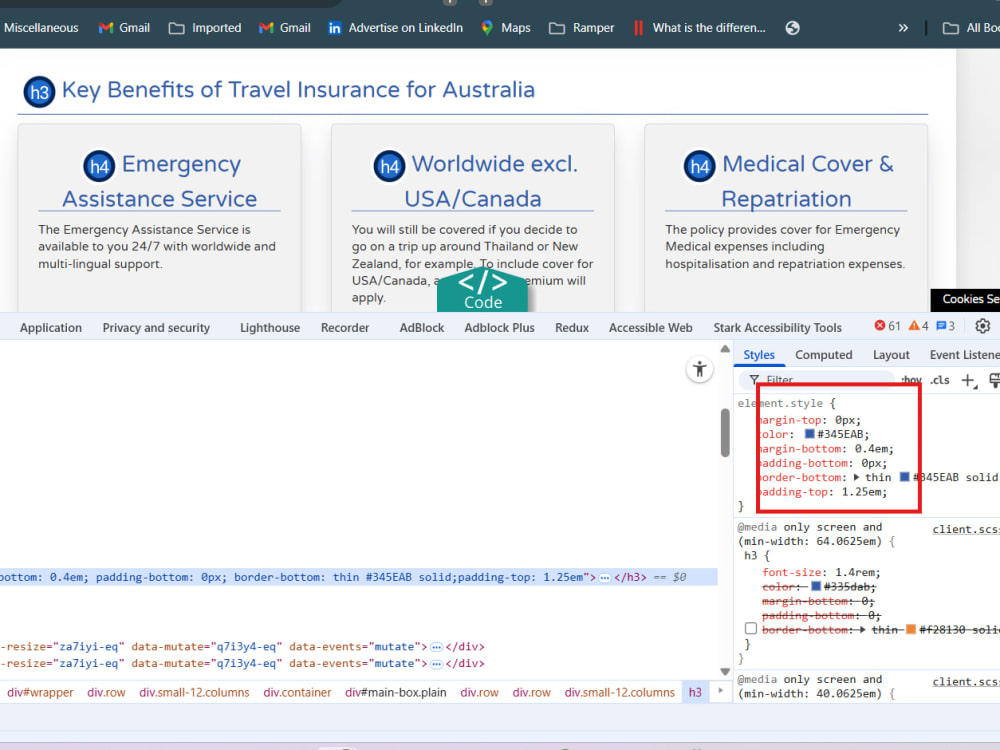This screenshot has height=750, width=1000.
Task: Open DevTools settings gear icon
Action: pos(983,327)
